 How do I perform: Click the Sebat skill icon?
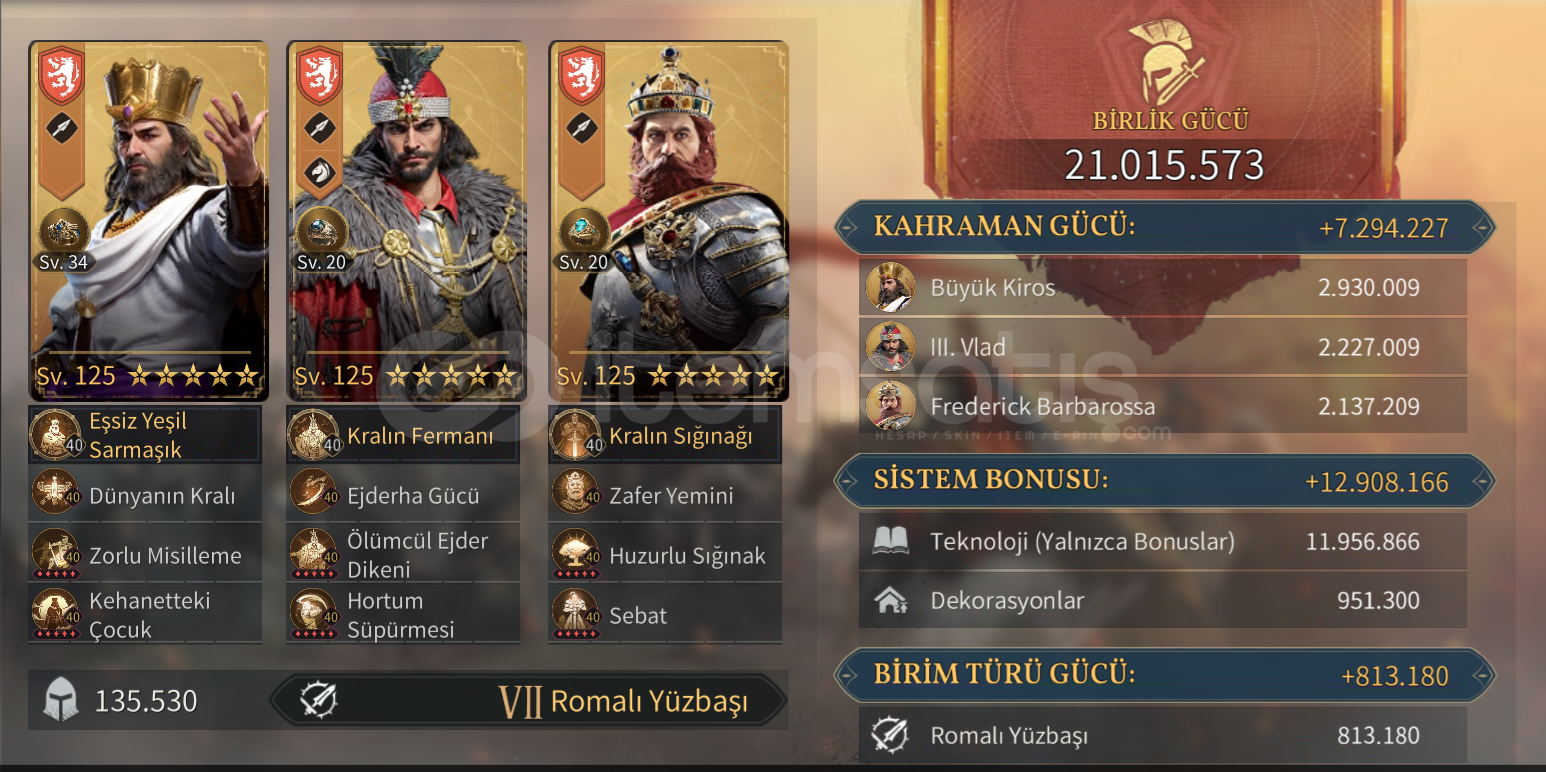point(575,614)
